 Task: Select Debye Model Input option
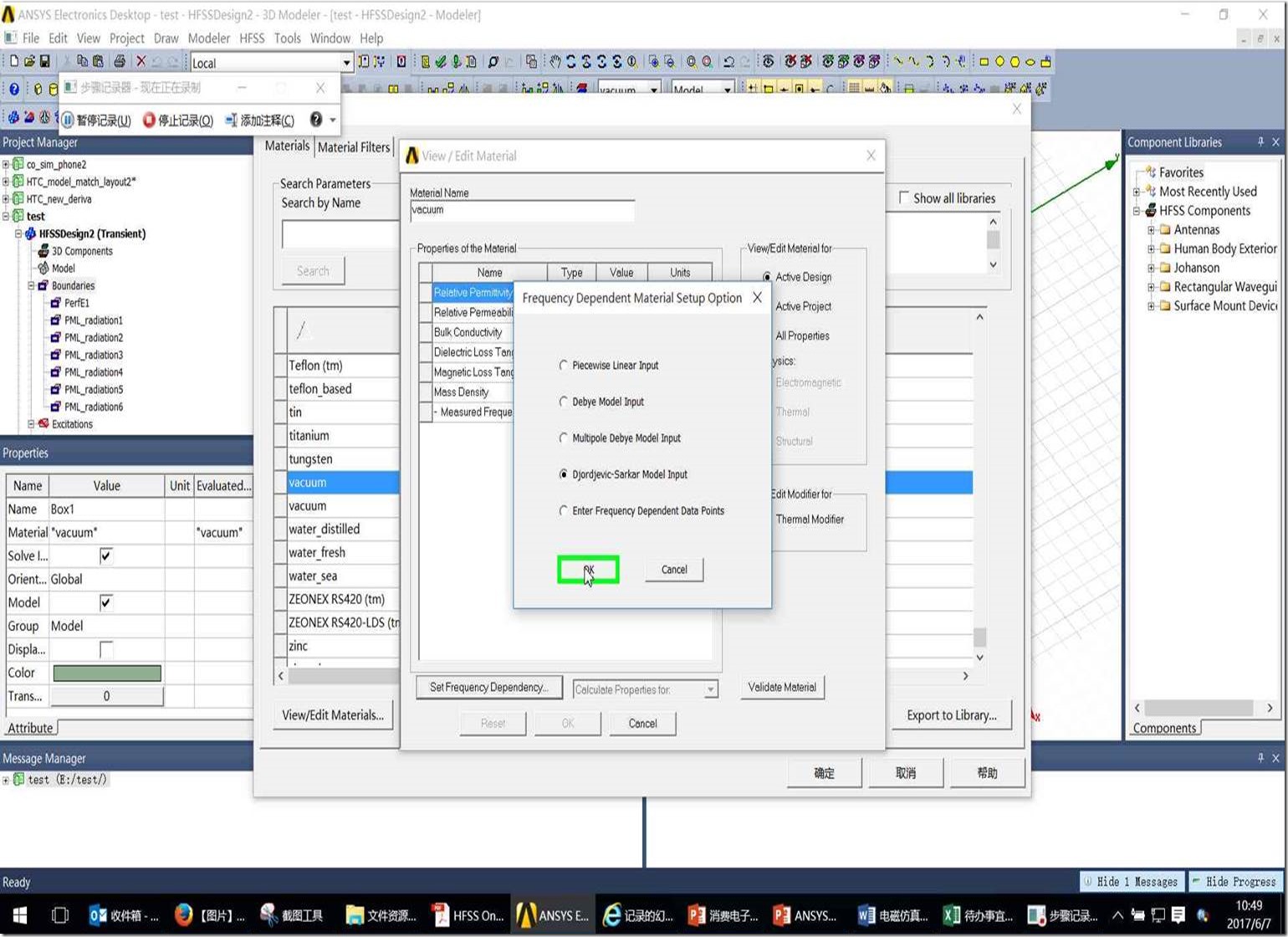(564, 402)
